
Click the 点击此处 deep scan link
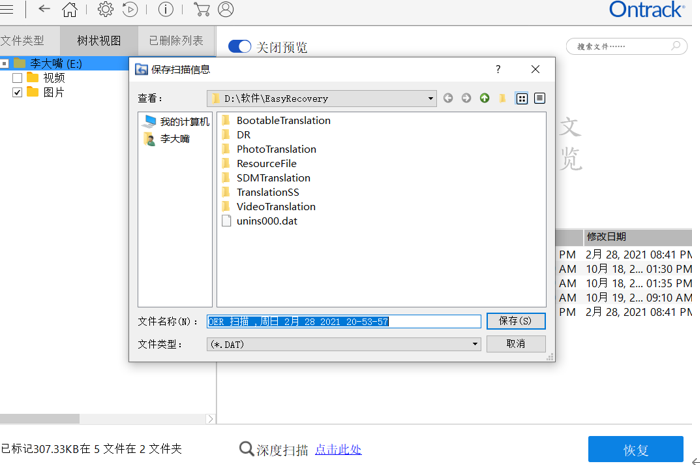tap(338, 449)
